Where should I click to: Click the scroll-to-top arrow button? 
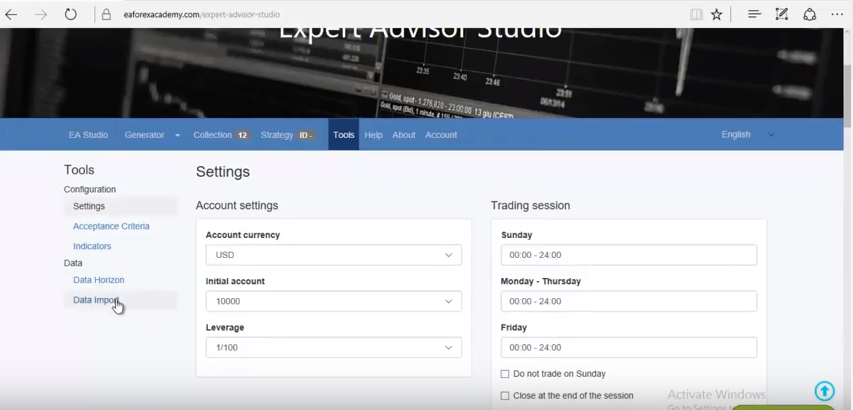[x=824, y=391]
